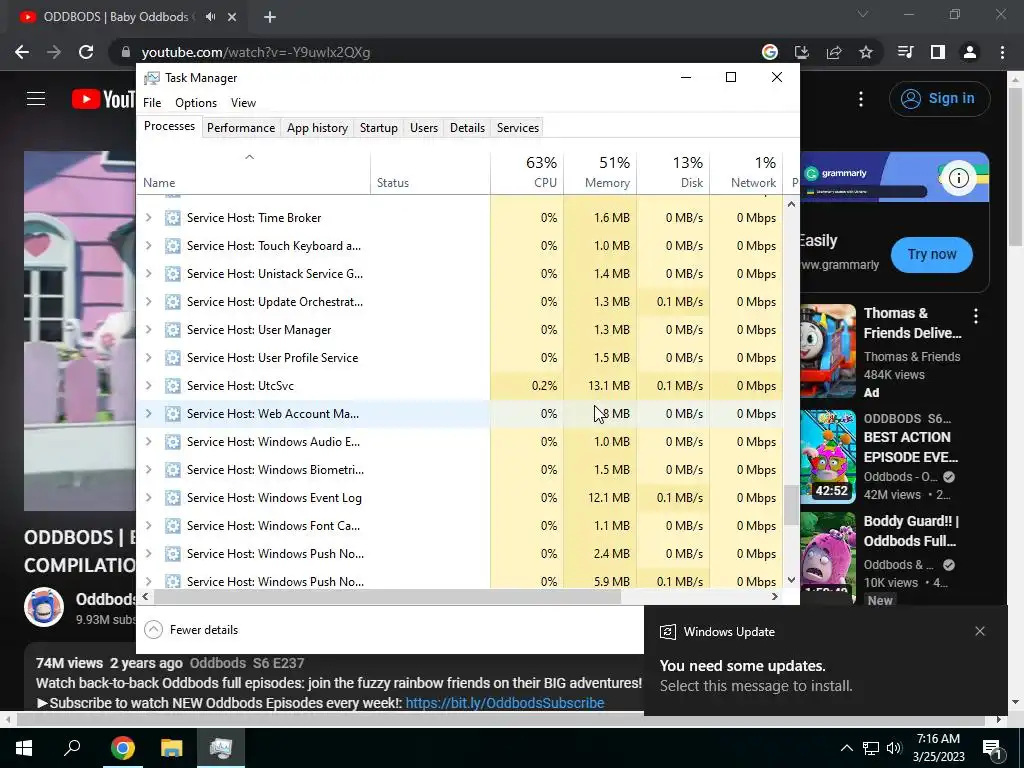Expand Service Host: Windows Event Log
Viewport: 1024px width, 768px height.
148,498
